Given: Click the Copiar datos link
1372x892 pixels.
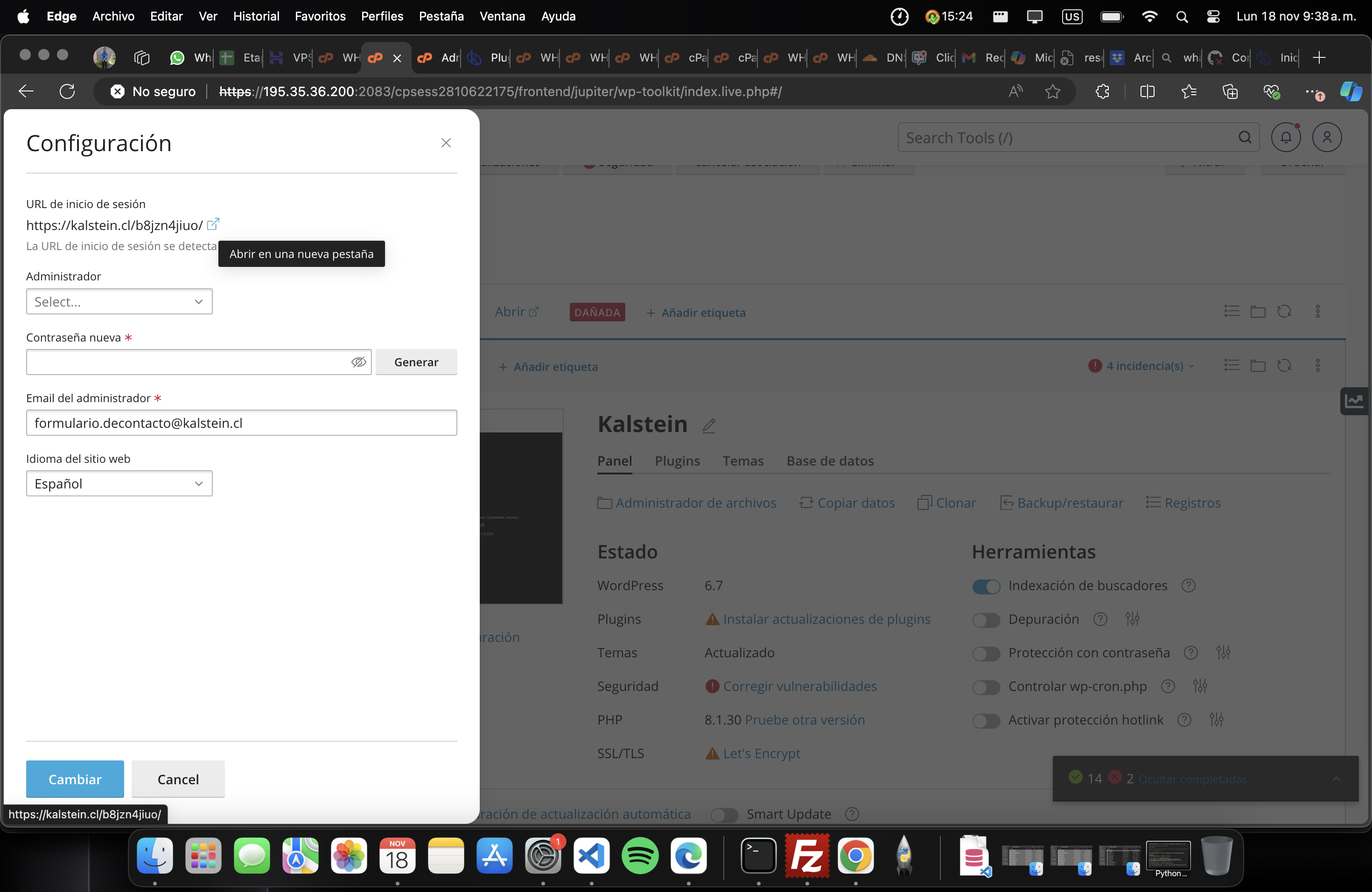Looking at the screenshot, I should pos(847,503).
